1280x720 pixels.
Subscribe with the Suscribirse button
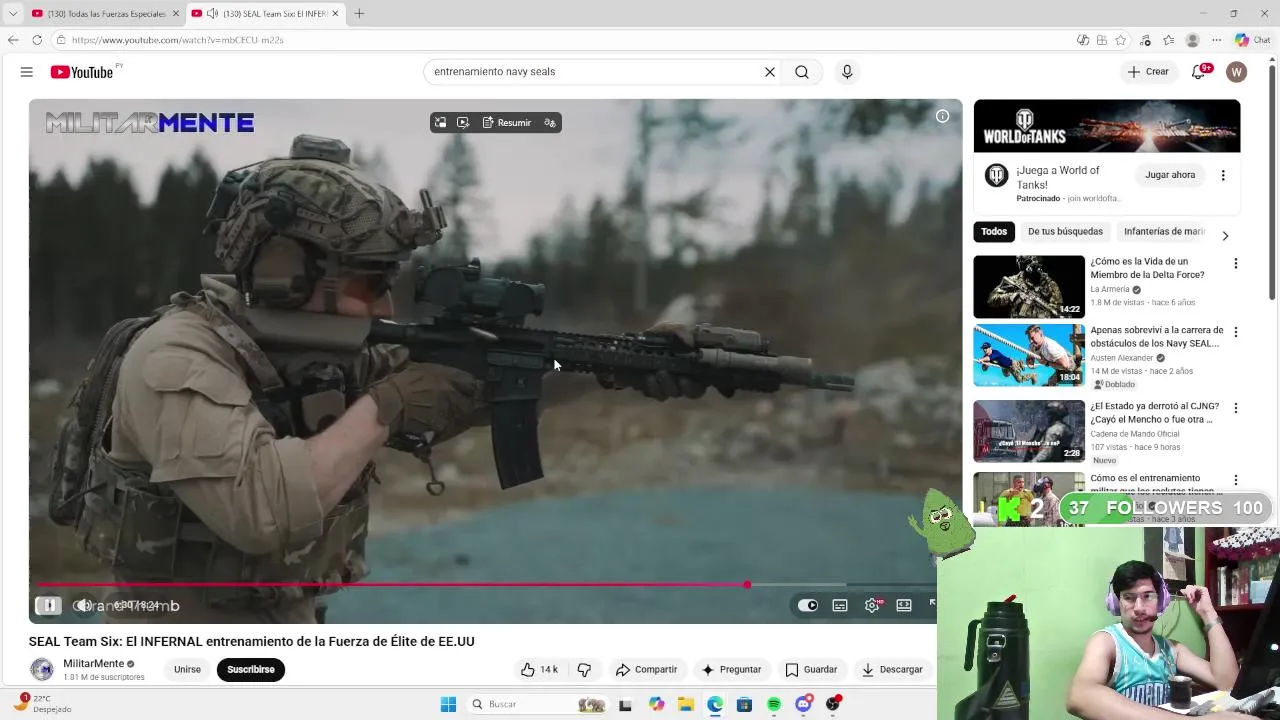pyautogui.click(x=251, y=670)
